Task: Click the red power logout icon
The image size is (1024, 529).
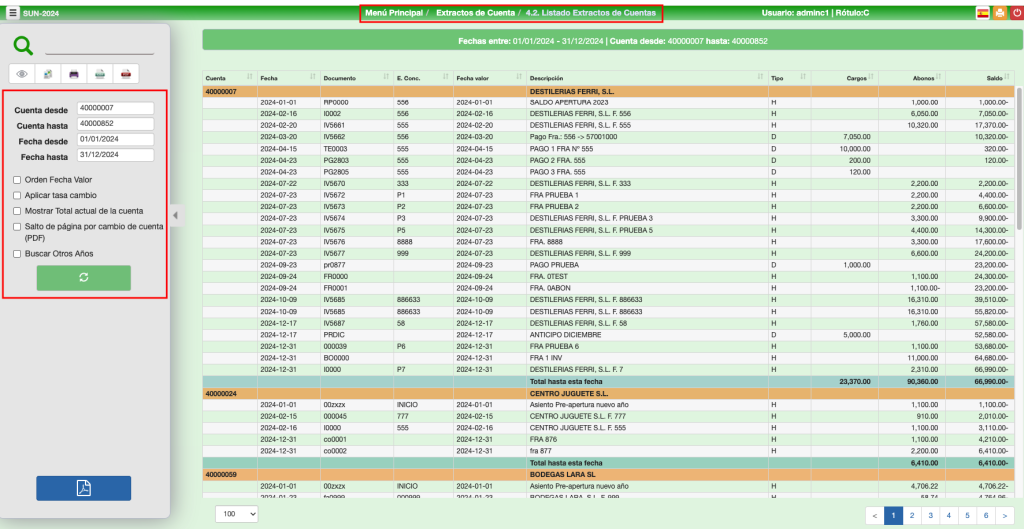Action: click(x=1016, y=13)
